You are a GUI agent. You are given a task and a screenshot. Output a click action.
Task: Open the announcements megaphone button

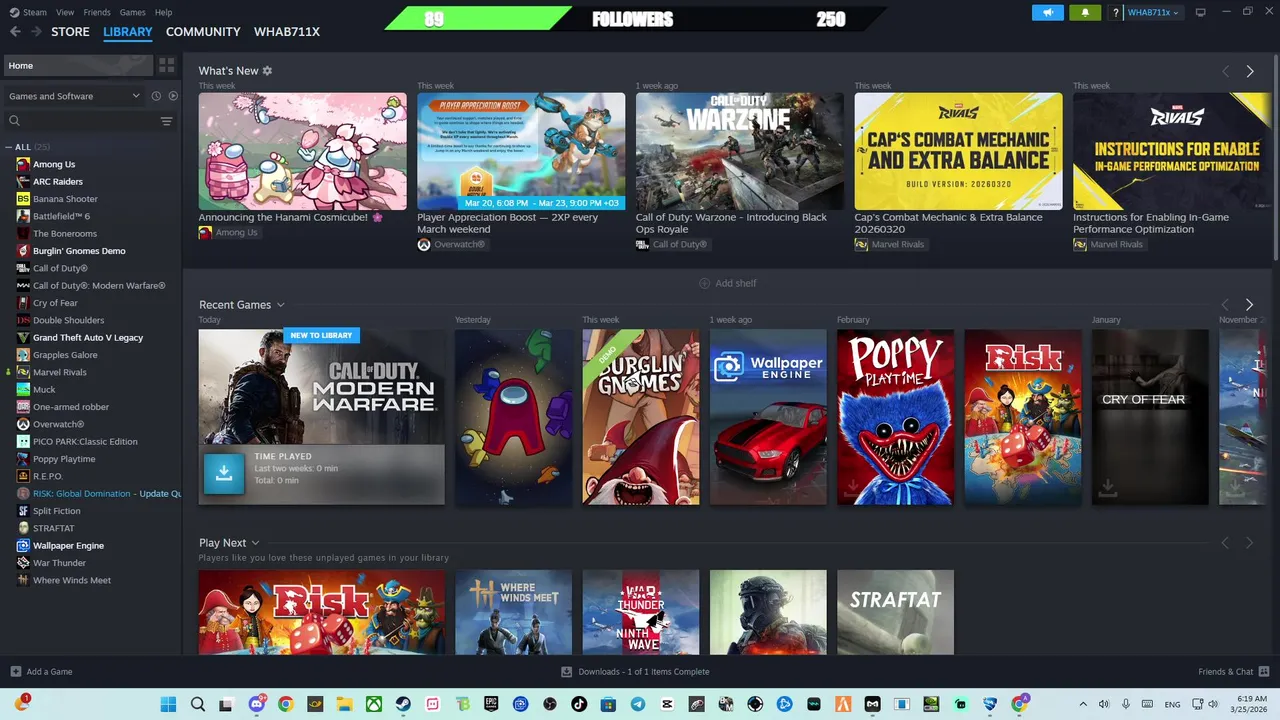[x=1048, y=12]
